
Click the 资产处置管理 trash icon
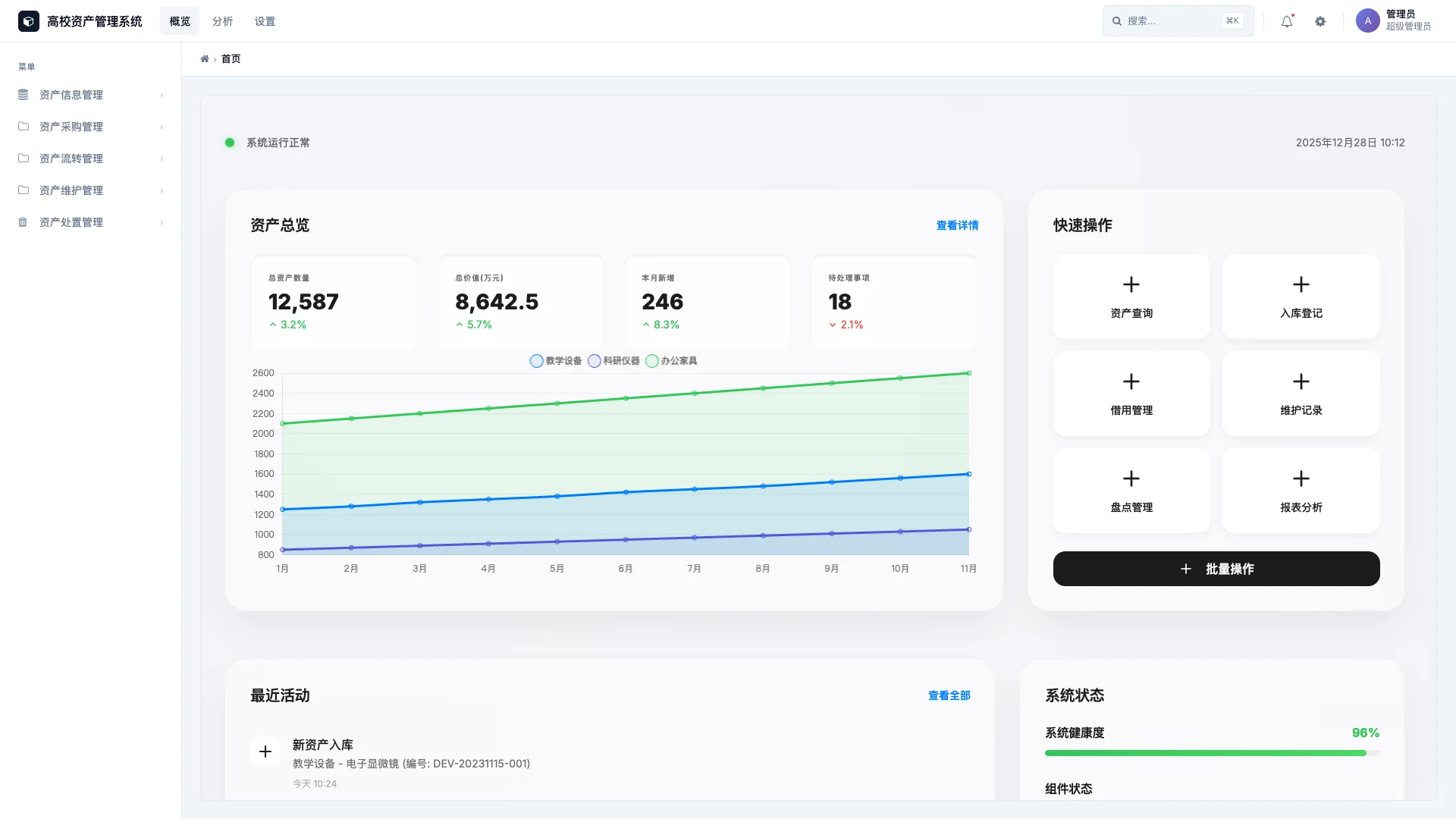click(24, 221)
